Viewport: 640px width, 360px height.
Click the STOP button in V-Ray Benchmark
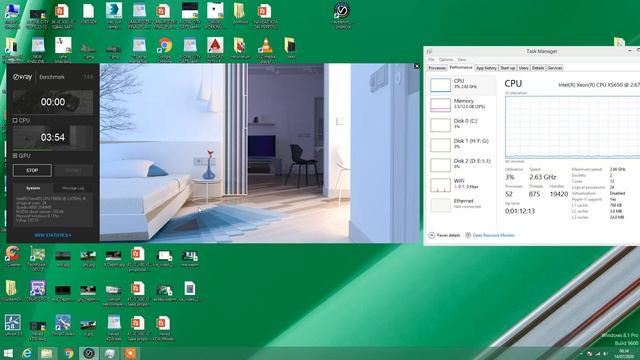click(32, 170)
